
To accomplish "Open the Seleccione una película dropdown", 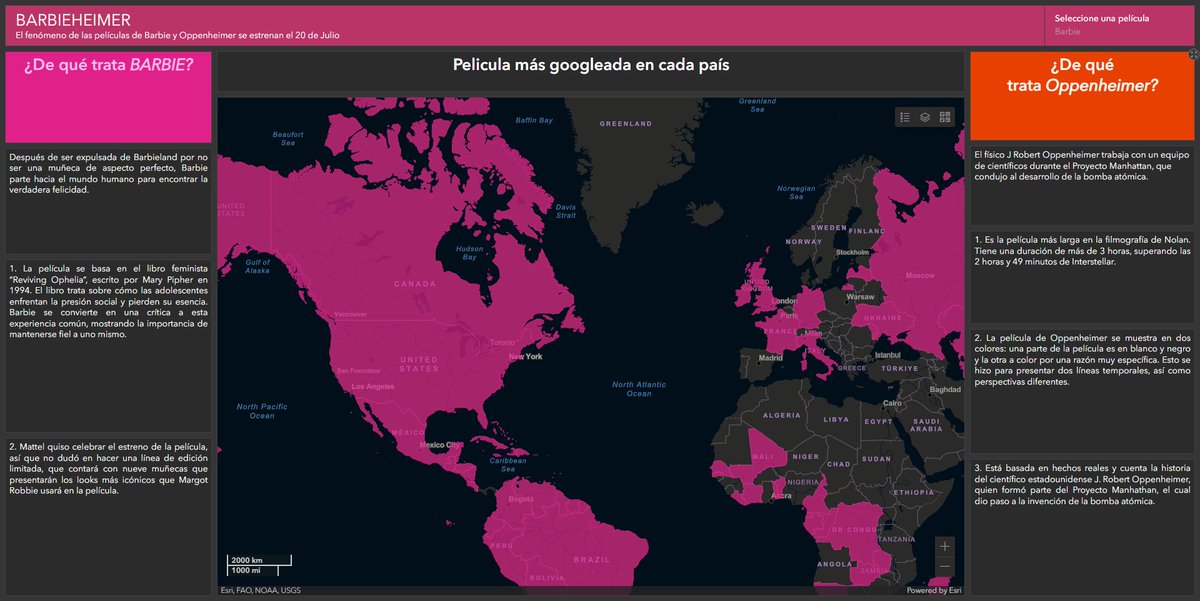I will click(x=1119, y=25).
